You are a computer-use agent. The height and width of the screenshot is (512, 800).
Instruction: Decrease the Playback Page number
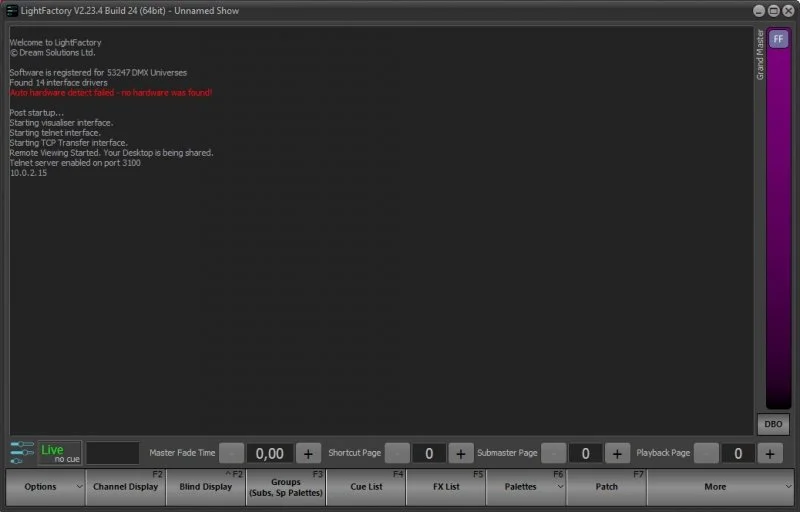[707, 453]
